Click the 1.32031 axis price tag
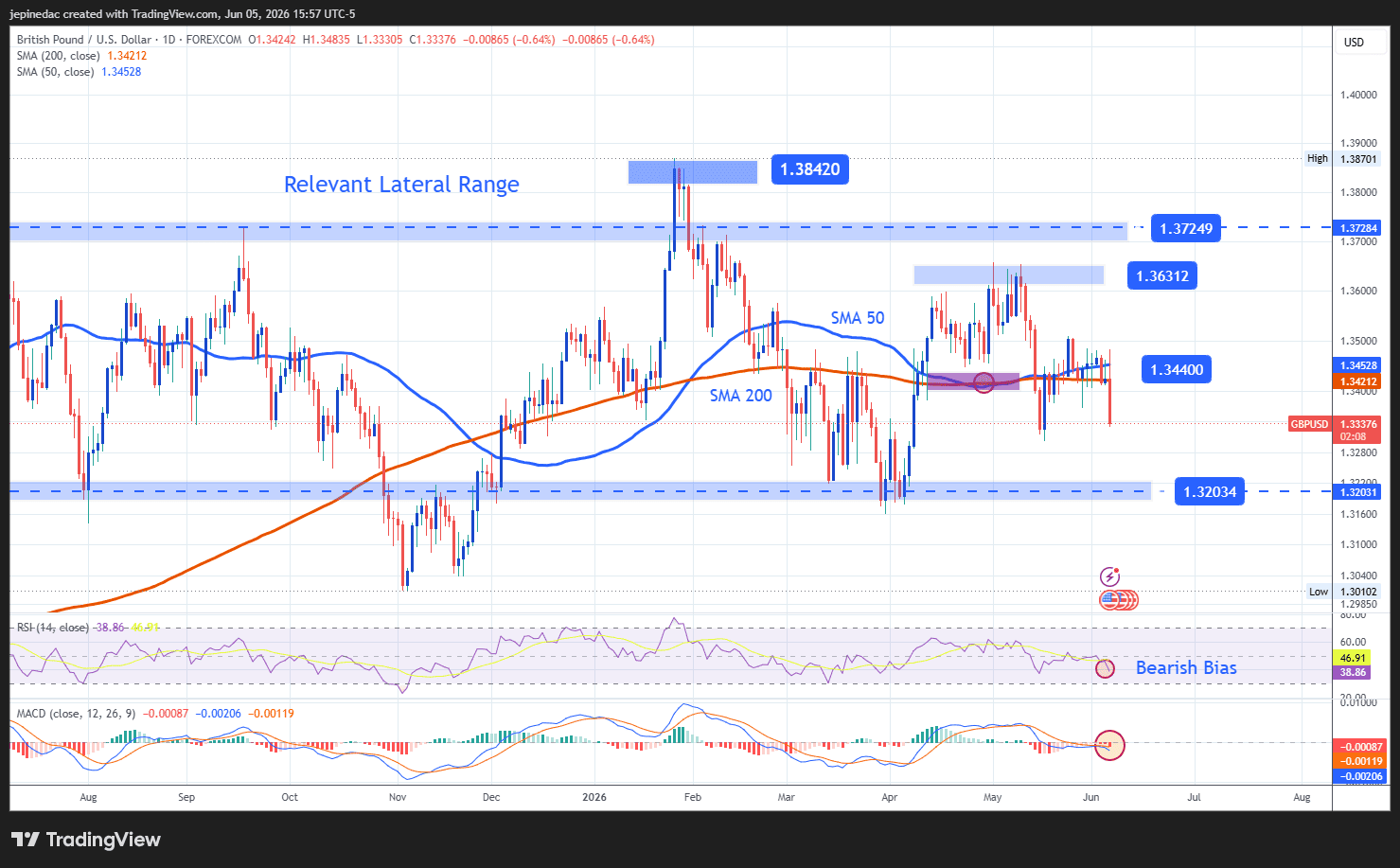1400x868 pixels. tap(1357, 492)
